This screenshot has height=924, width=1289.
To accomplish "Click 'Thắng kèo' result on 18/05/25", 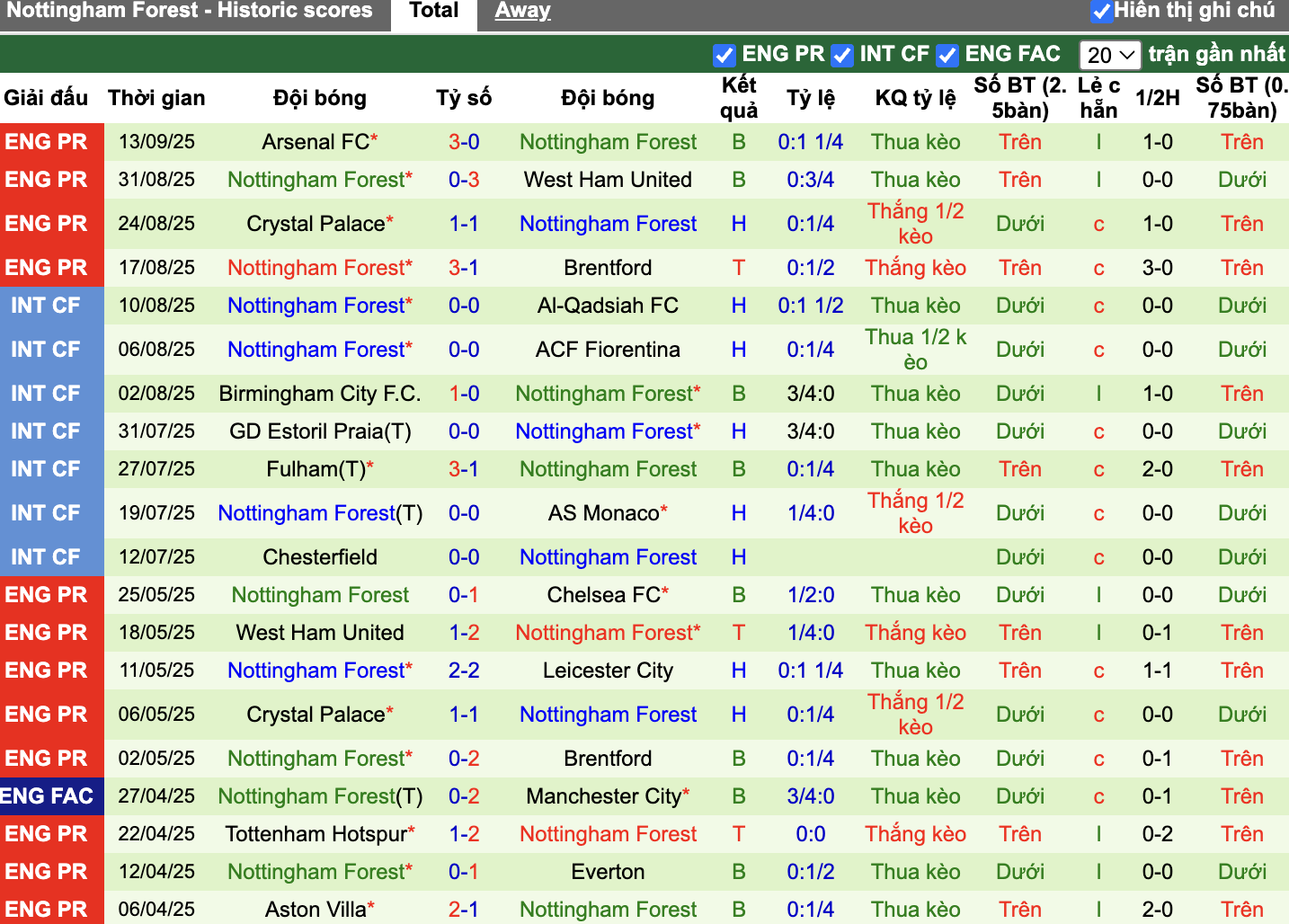I will pyautogui.click(x=915, y=633).
